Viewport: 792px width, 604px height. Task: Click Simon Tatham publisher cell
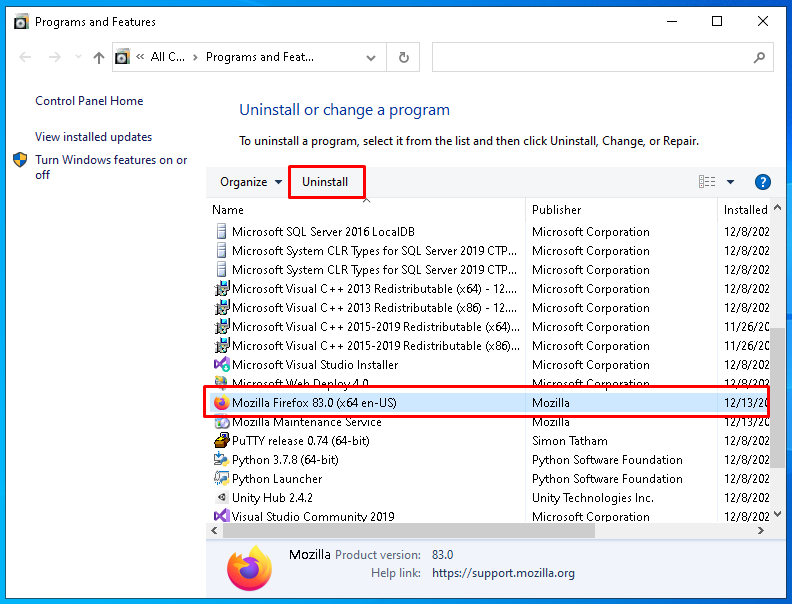pos(570,441)
